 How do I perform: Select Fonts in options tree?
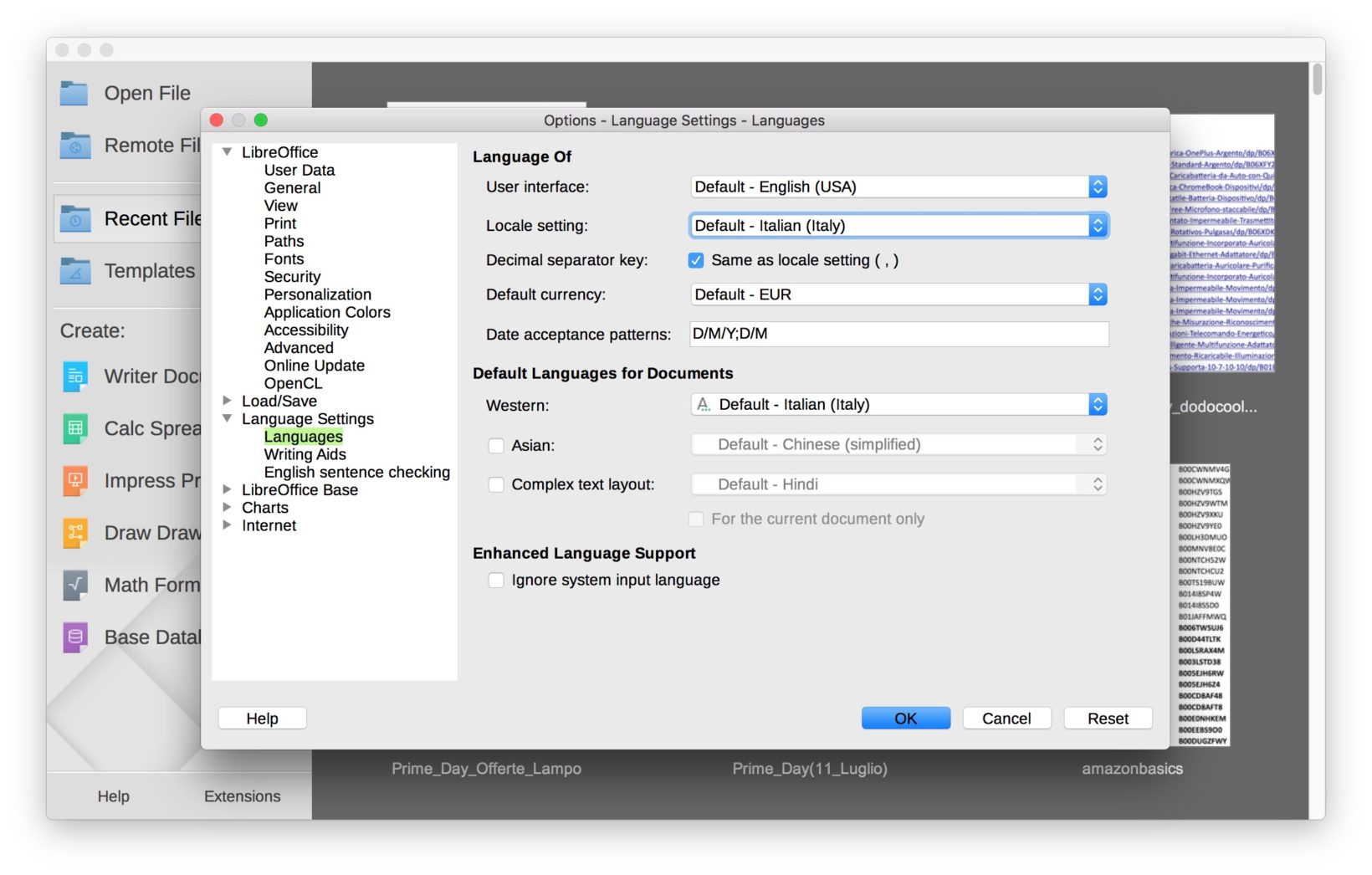pyautogui.click(x=284, y=259)
